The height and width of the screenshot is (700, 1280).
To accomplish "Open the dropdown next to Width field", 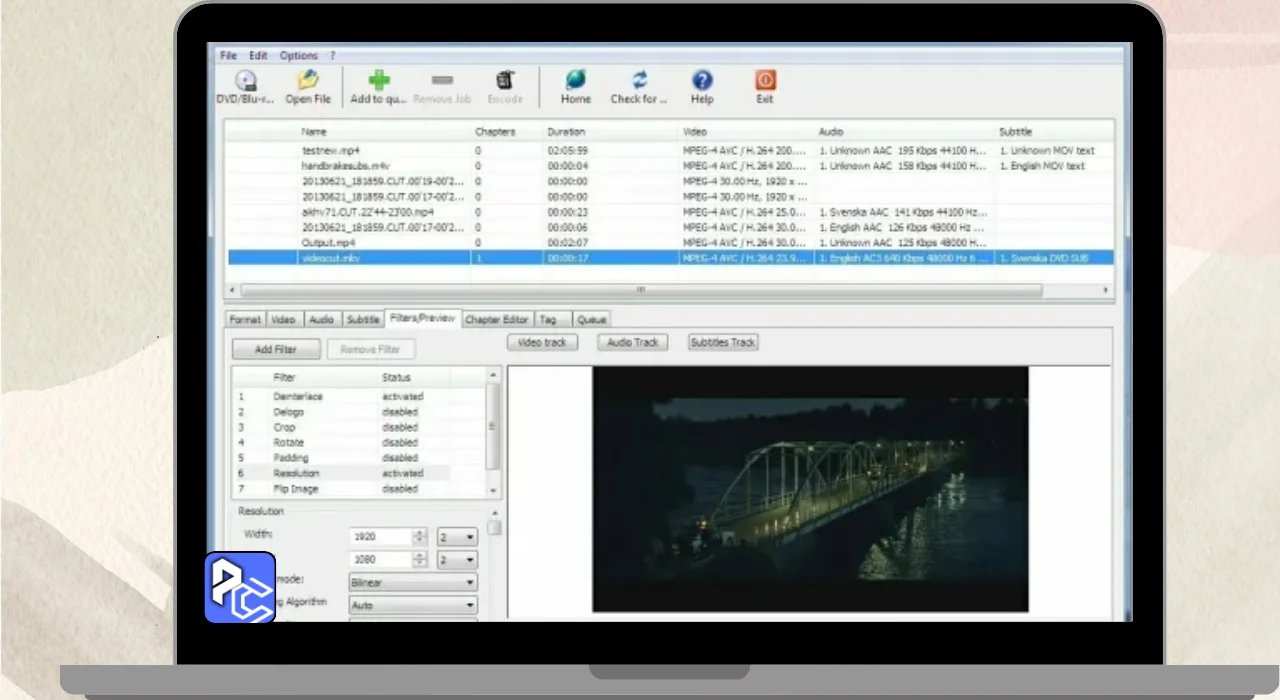I will 457,537.
